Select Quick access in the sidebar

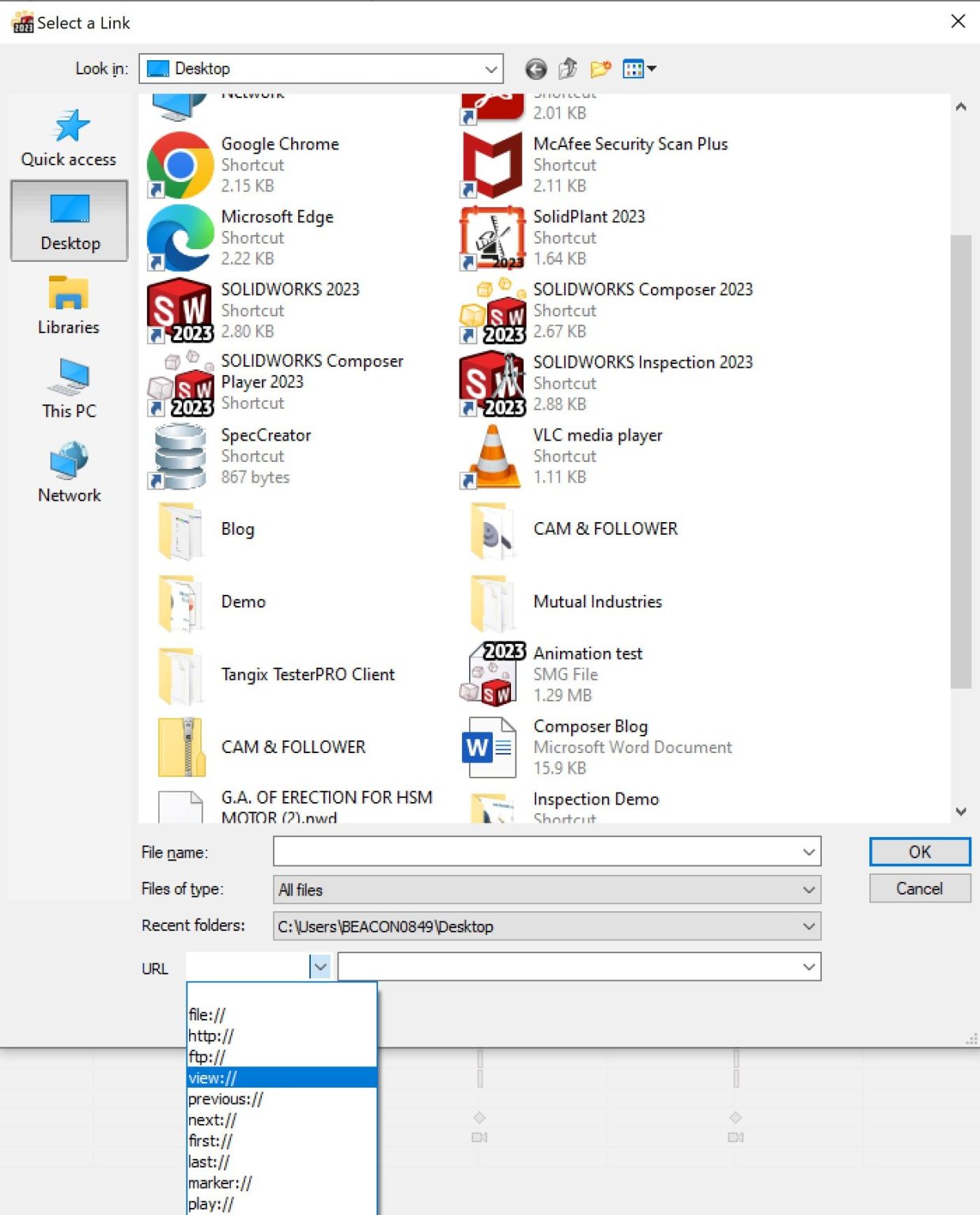(69, 138)
